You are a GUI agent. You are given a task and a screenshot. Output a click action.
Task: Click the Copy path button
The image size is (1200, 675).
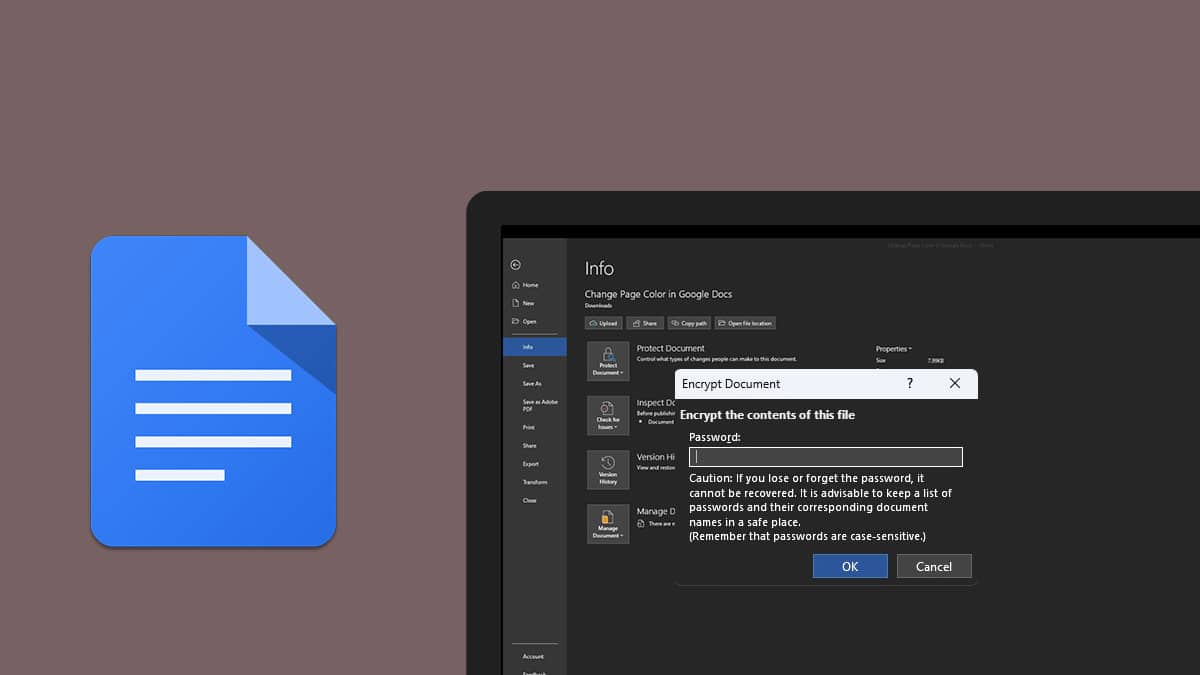[x=689, y=323]
